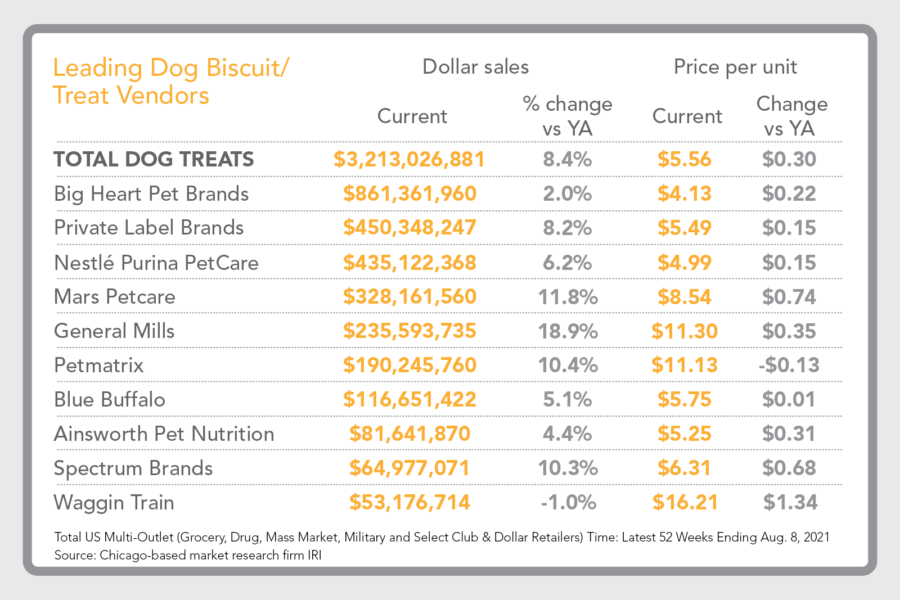Click Private Label Brands sales $450,348,247

[410, 228]
